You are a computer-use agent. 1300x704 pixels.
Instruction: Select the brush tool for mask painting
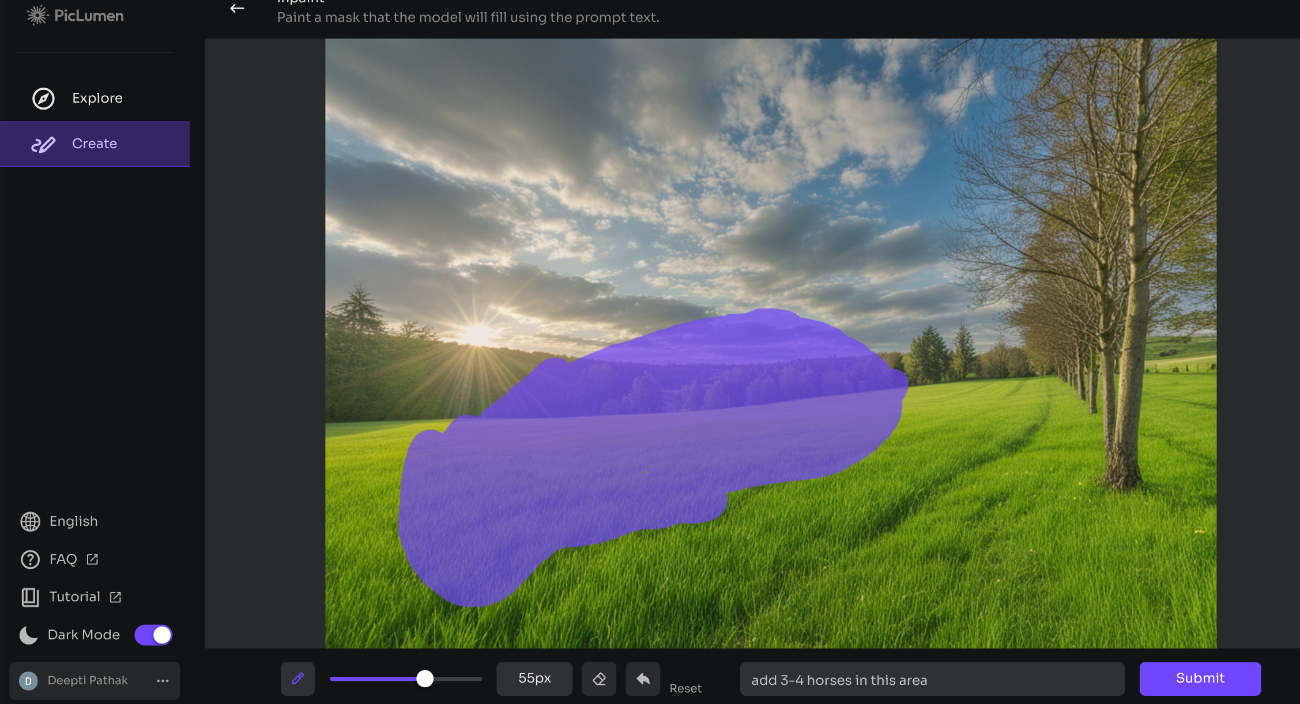tap(297, 678)
